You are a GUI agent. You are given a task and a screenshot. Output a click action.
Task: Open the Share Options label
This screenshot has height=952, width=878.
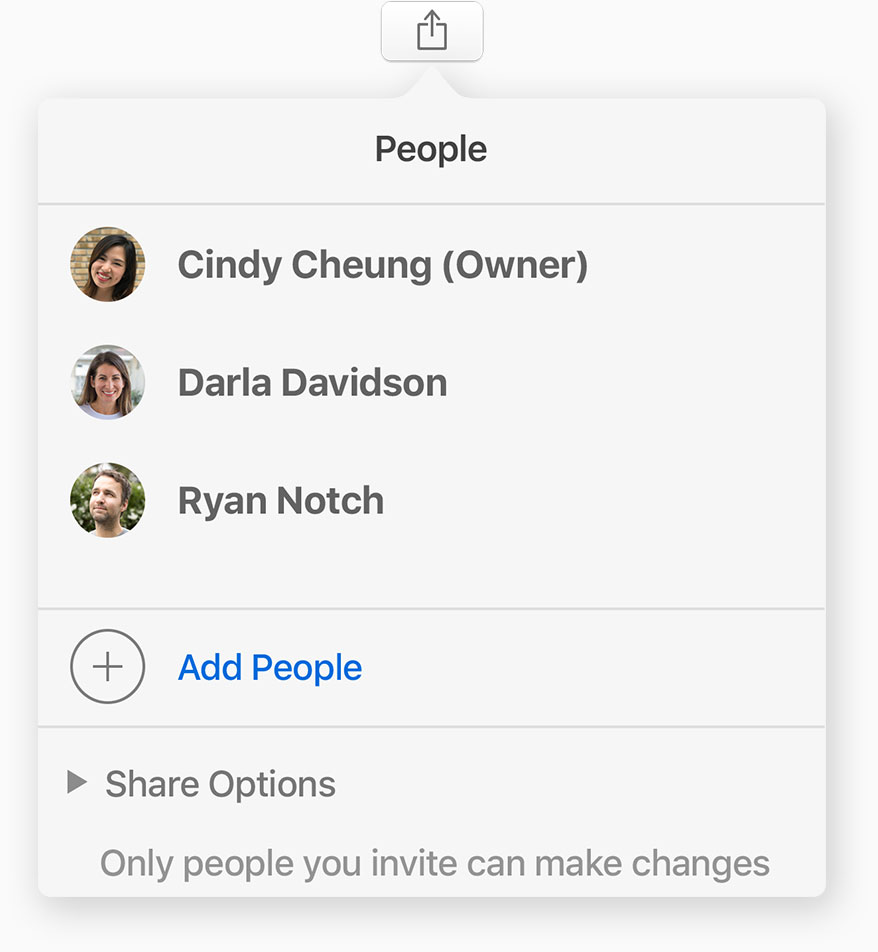point(220,784)
